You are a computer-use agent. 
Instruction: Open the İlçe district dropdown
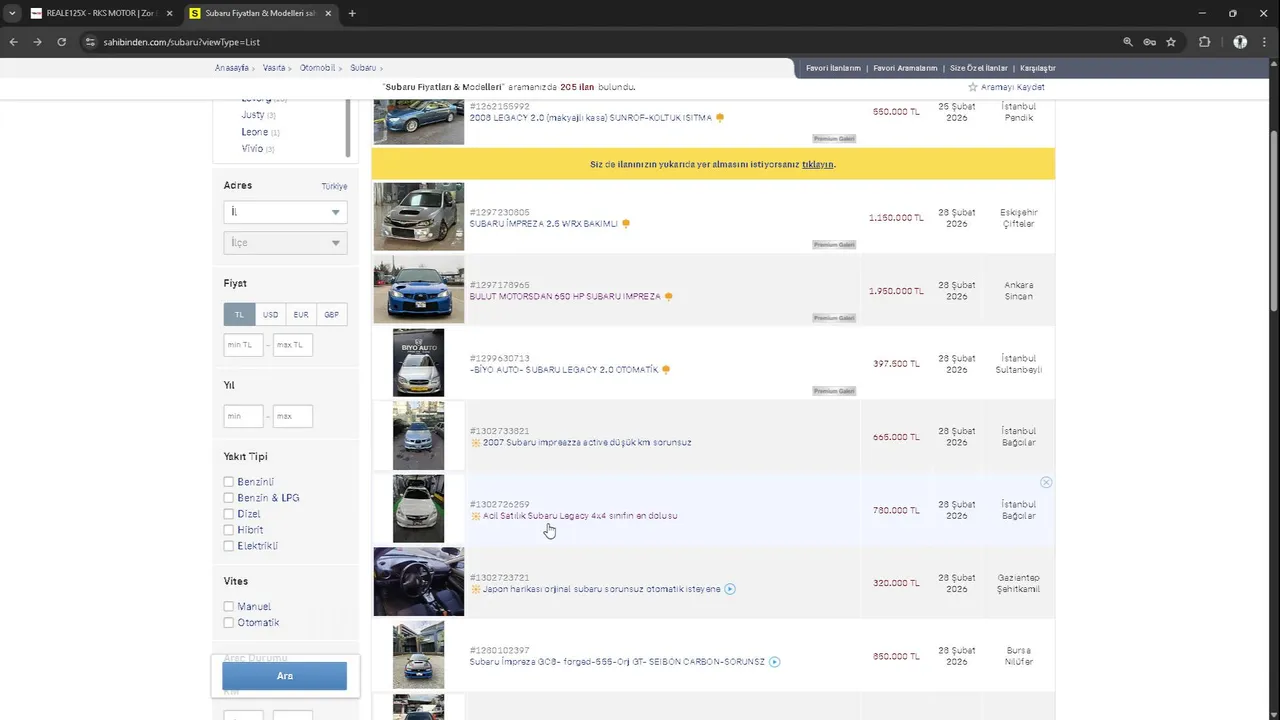pyautogui.click(x=285, y=243)
